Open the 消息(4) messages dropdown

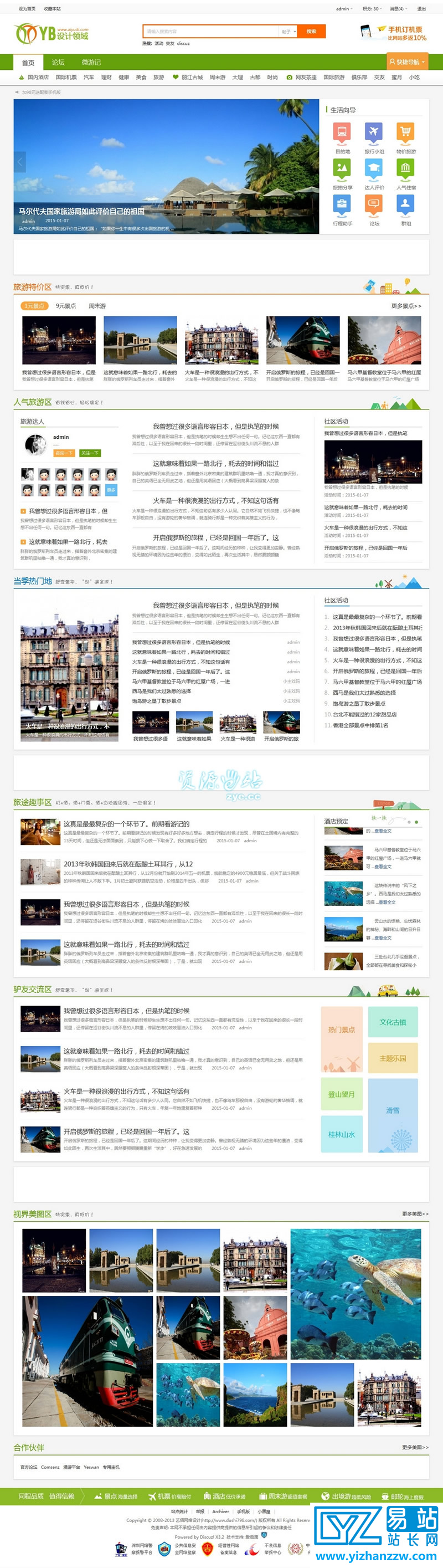398,8
